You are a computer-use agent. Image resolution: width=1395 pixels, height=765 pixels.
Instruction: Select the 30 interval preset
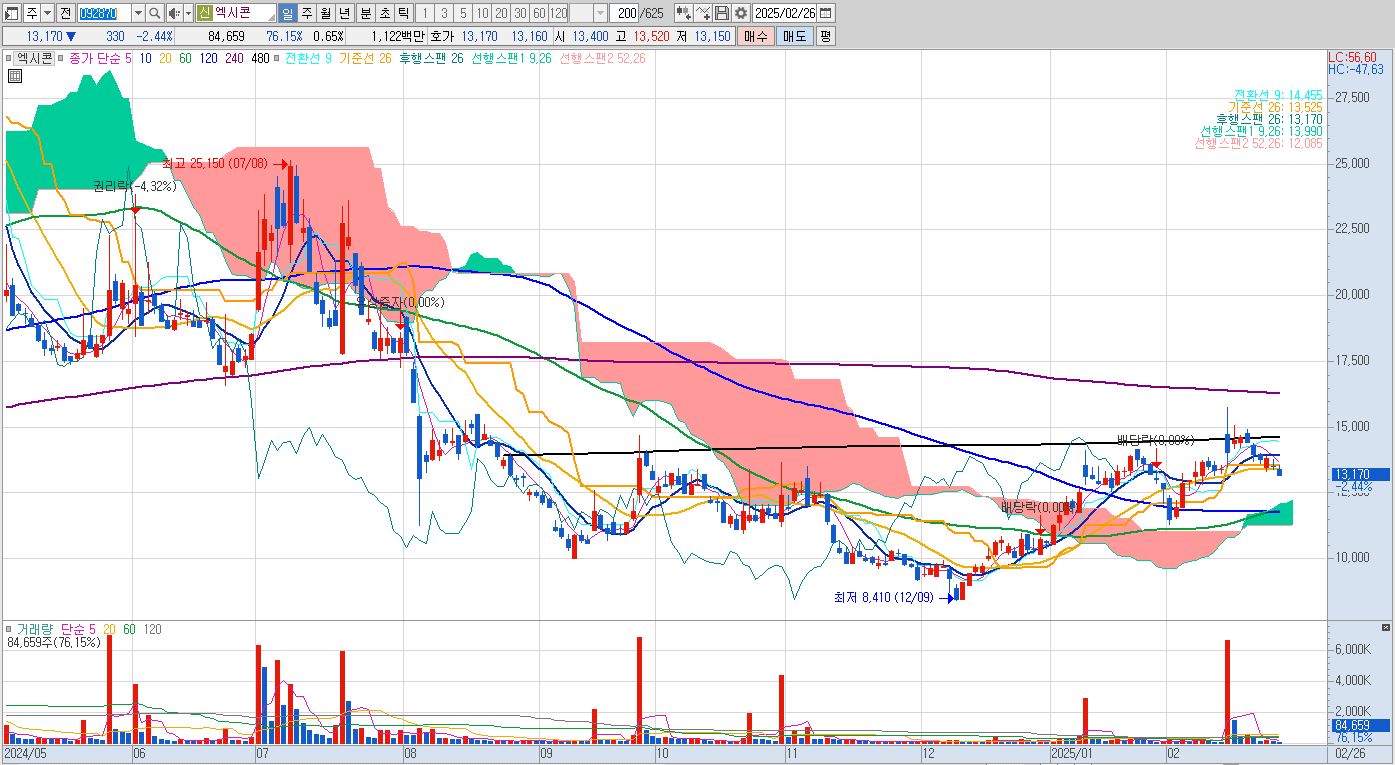[x=520, y=13]
